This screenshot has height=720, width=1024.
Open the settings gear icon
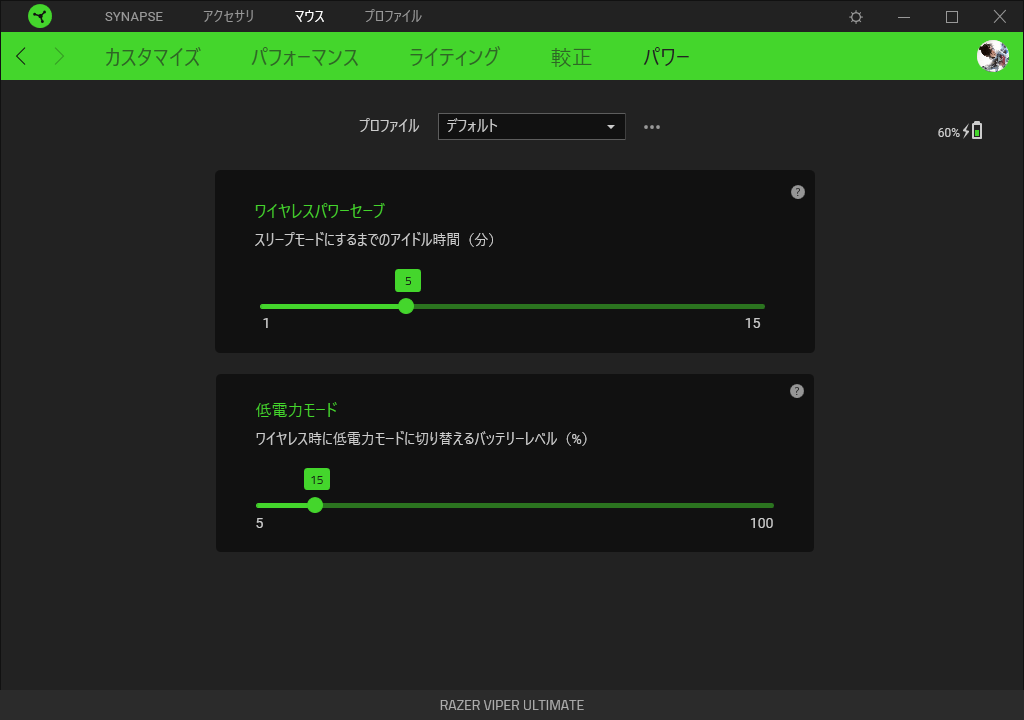click(856, 17)
